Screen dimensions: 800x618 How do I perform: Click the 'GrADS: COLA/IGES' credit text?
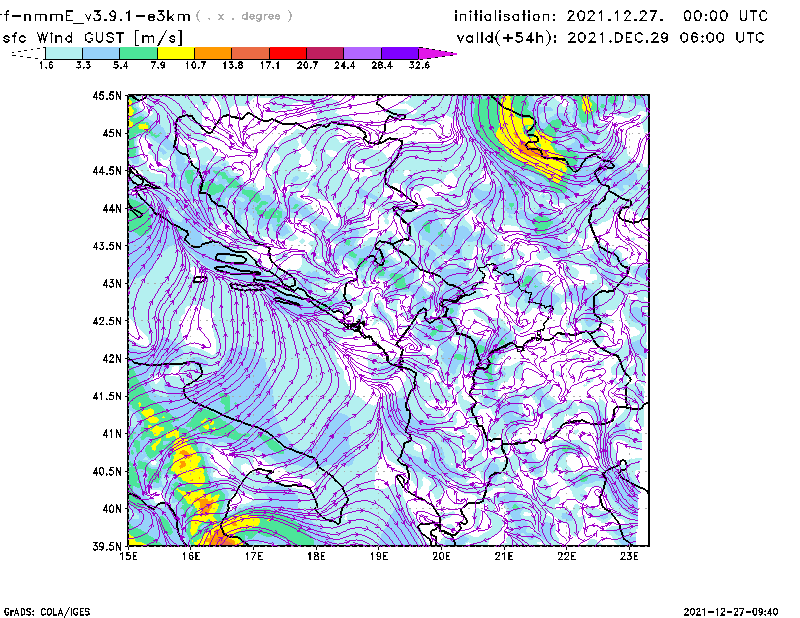pos(47,612)
